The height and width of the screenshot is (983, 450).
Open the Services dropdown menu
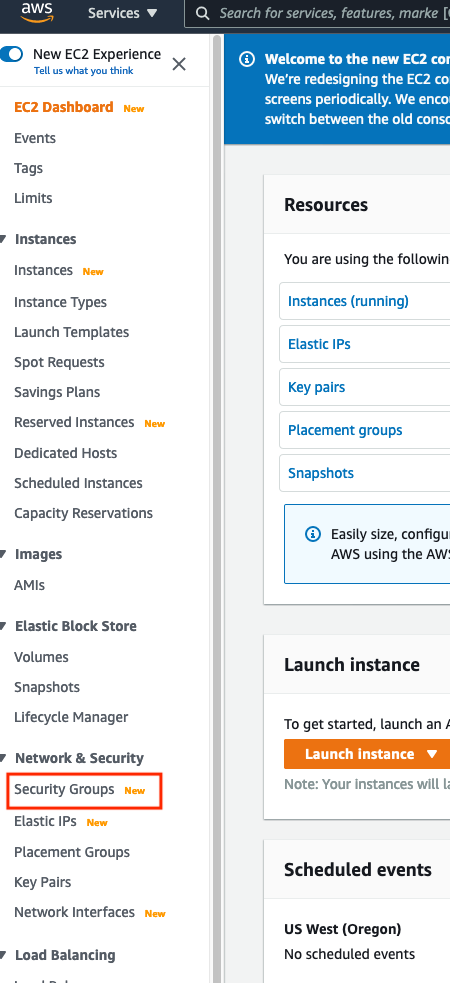(x=123, y=13)
